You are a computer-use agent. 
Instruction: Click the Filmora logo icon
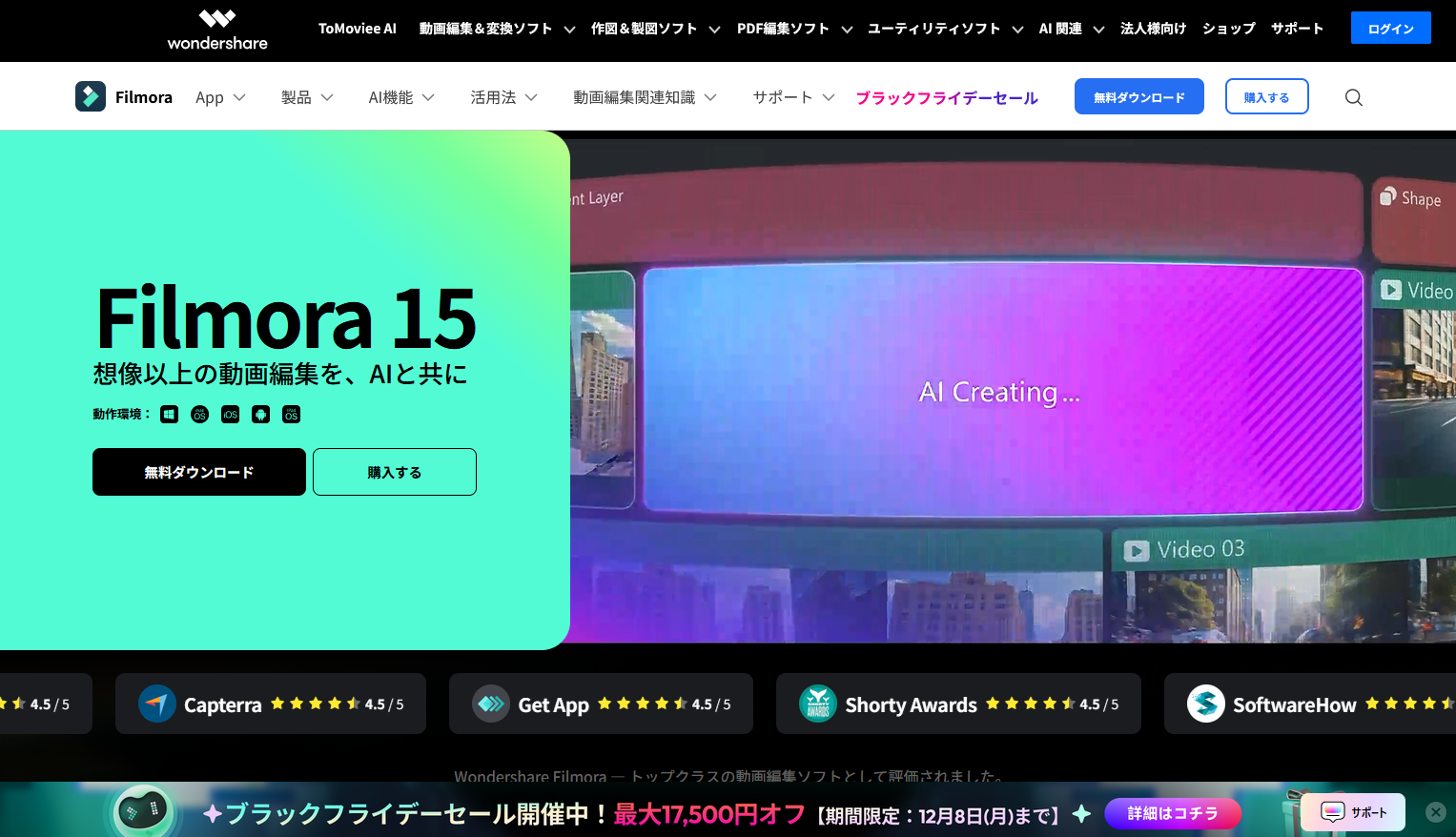[91, 96]
